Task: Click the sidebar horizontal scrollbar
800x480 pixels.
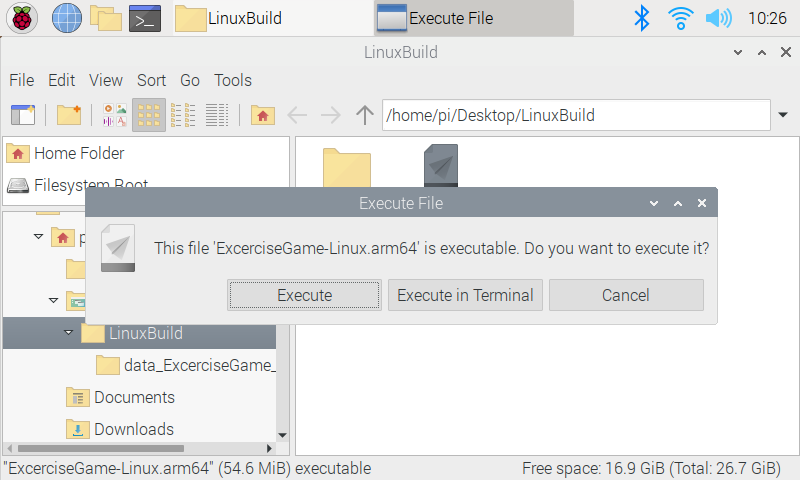Action: click(x=139, y=448)
